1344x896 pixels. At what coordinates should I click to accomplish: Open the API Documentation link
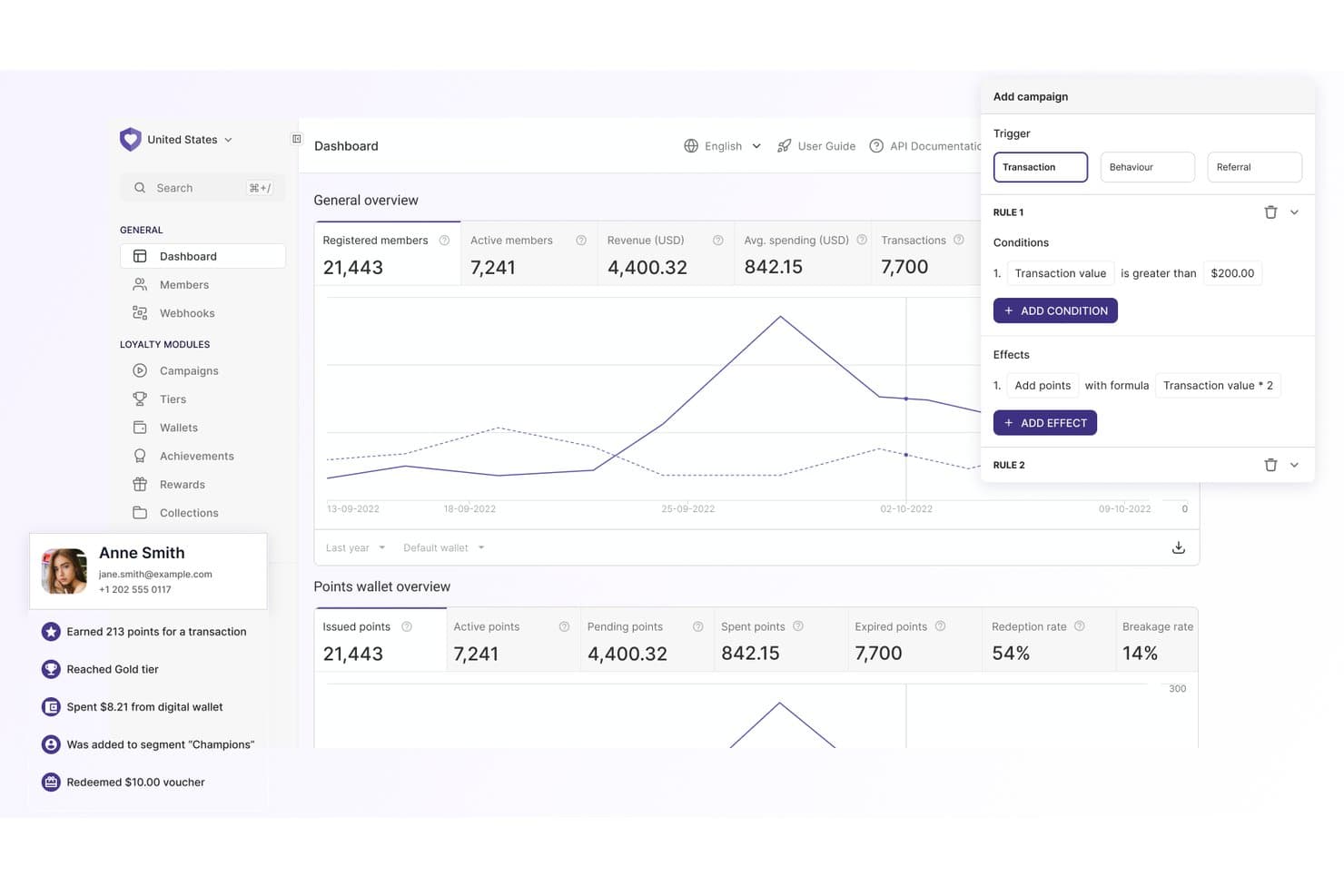[x=925, y=146]
